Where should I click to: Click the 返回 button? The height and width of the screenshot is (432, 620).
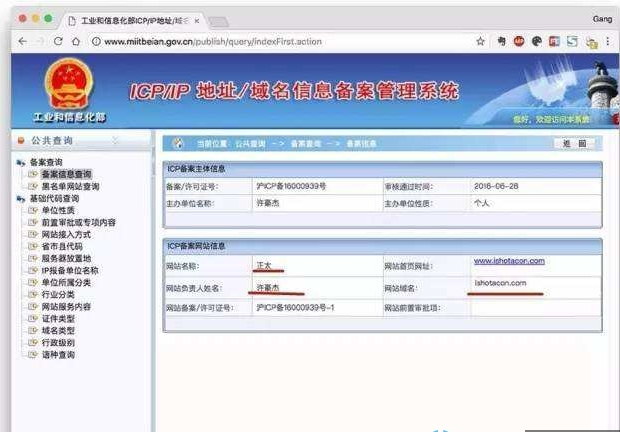pyautogui.click(x=574, y=143)
